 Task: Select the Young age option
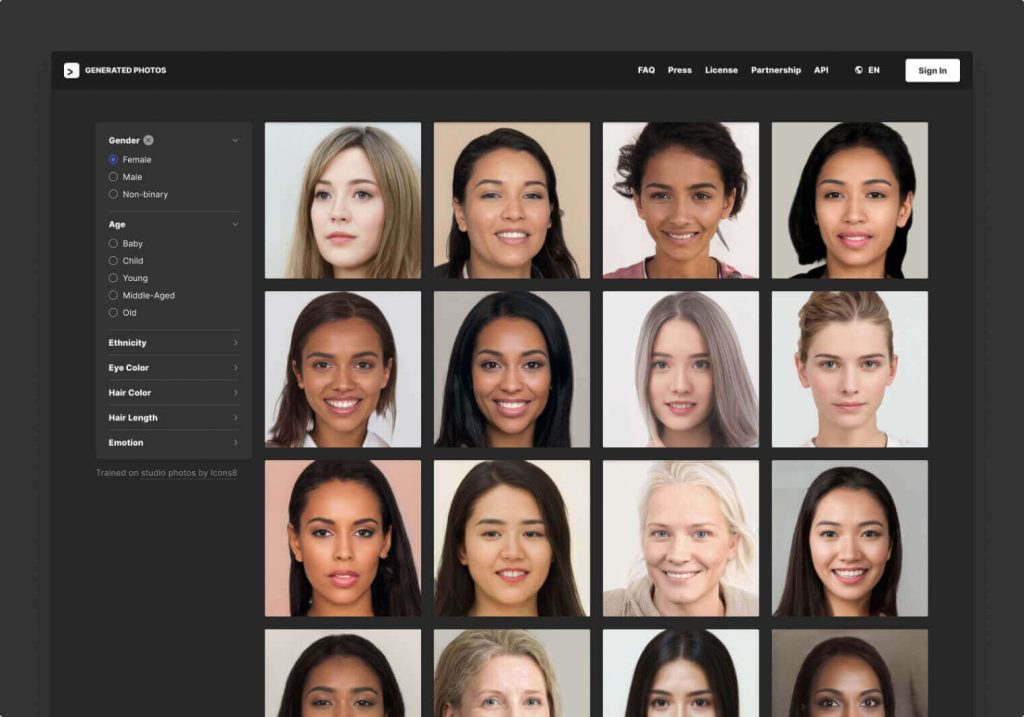(113, 278)
